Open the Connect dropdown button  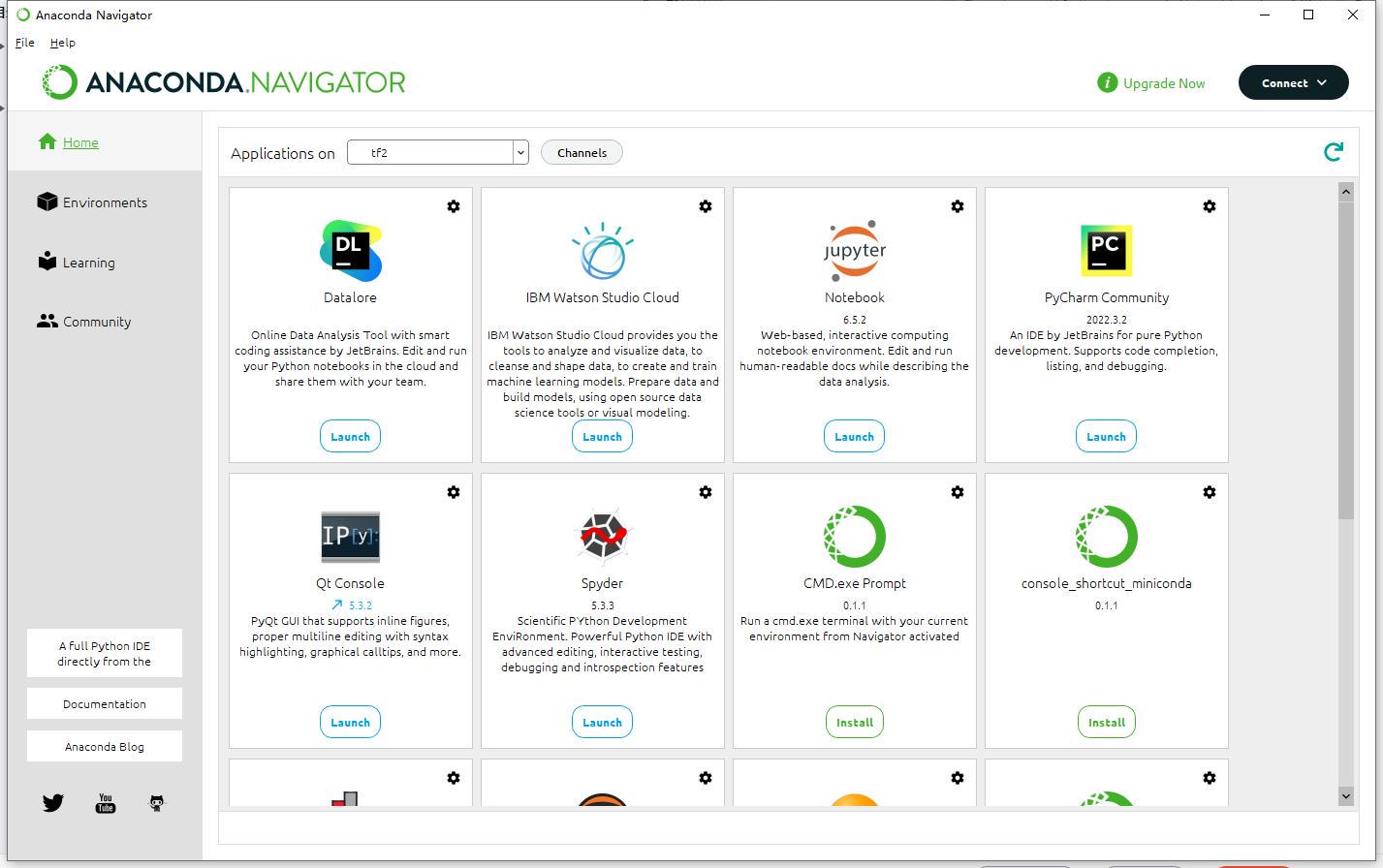pos(1294,82)
